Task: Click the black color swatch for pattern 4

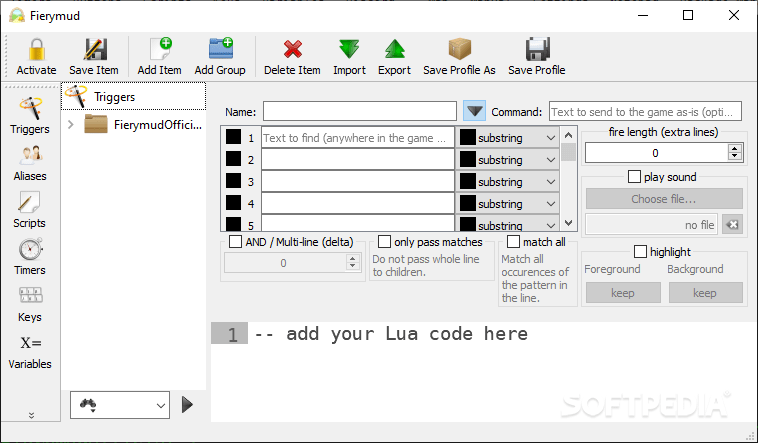Action: point(233,203)
